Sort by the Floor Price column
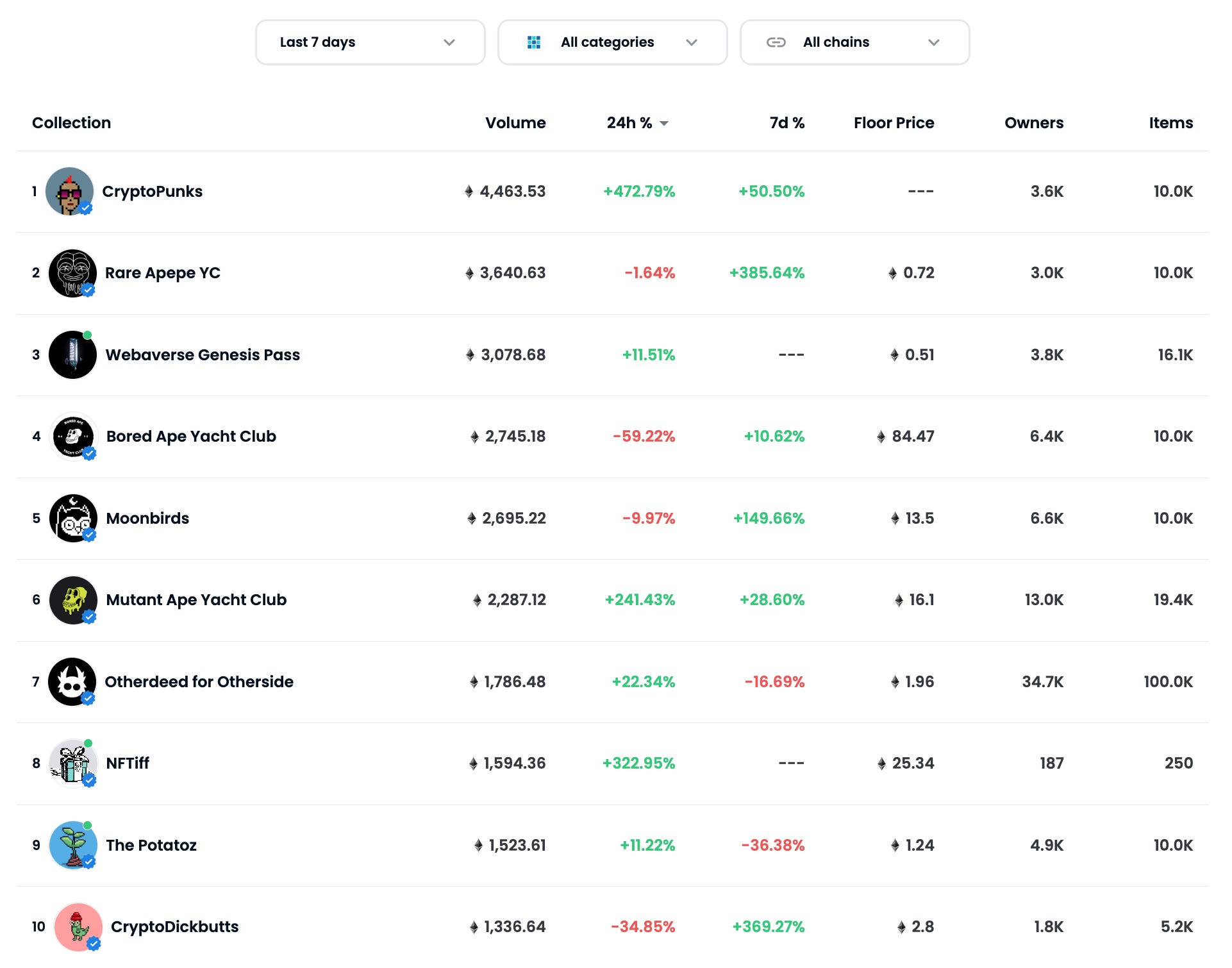This screenshot has height=968, width=1232. click(x=894, y=123)
